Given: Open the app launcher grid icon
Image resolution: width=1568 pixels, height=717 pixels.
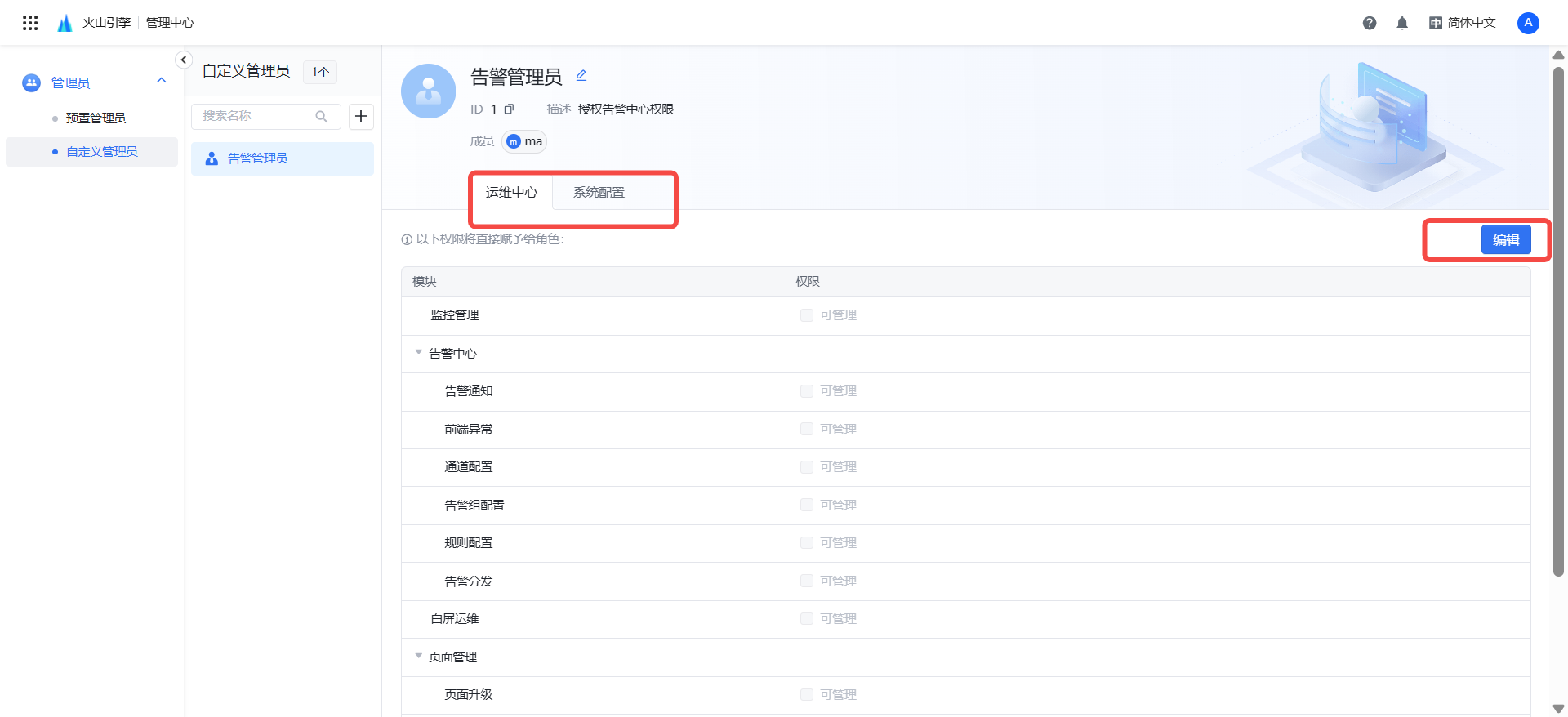Looking at the screenshot, I should (x=30, y=23).
